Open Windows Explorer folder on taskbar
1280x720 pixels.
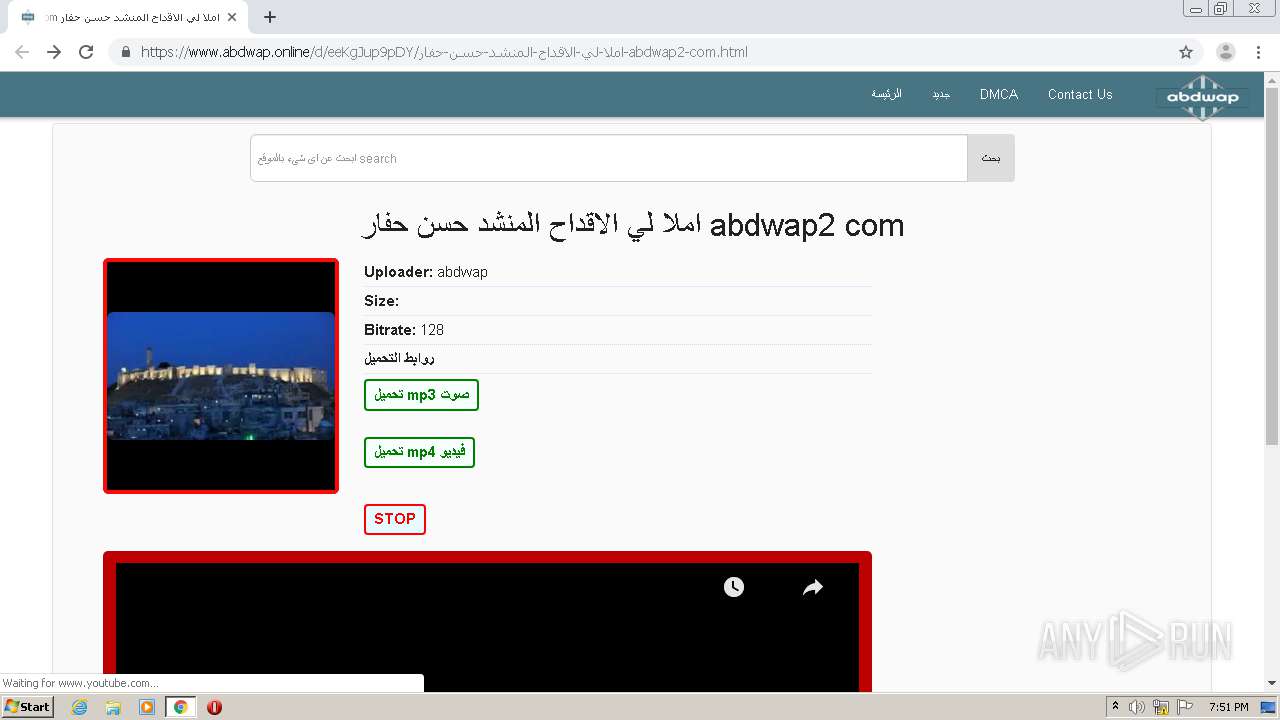113,707
